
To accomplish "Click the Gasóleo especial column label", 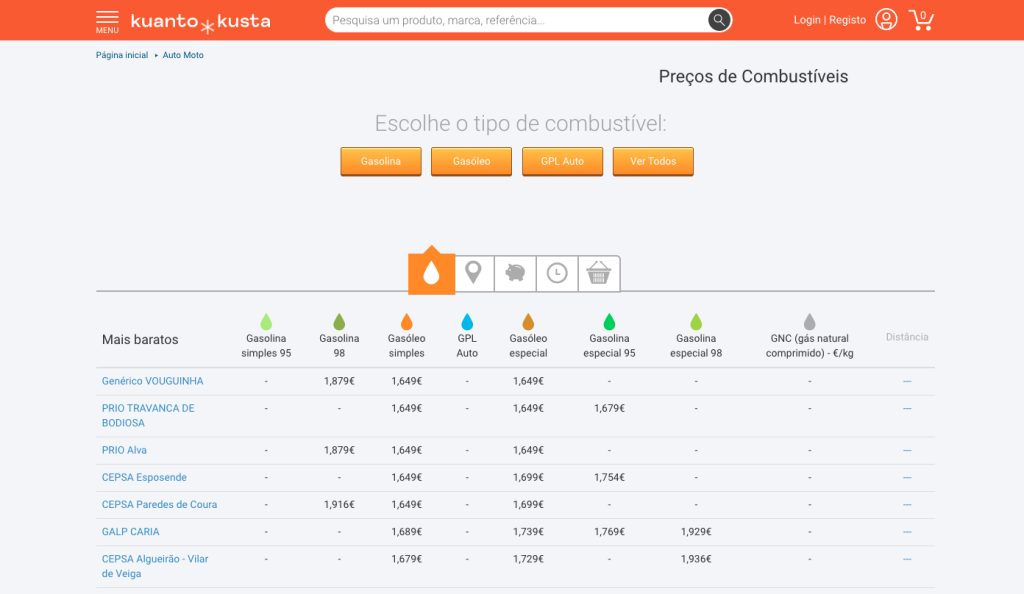I will (528, 346).
